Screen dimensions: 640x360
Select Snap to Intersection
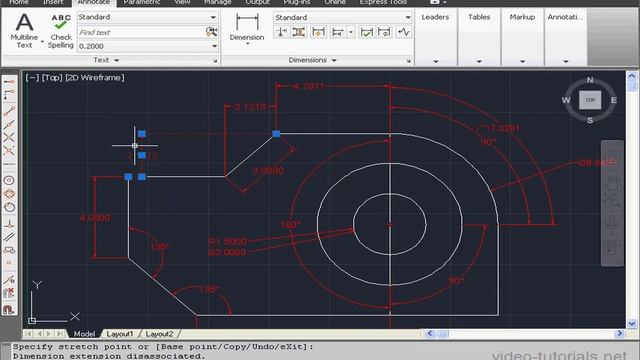click(9, 138)
